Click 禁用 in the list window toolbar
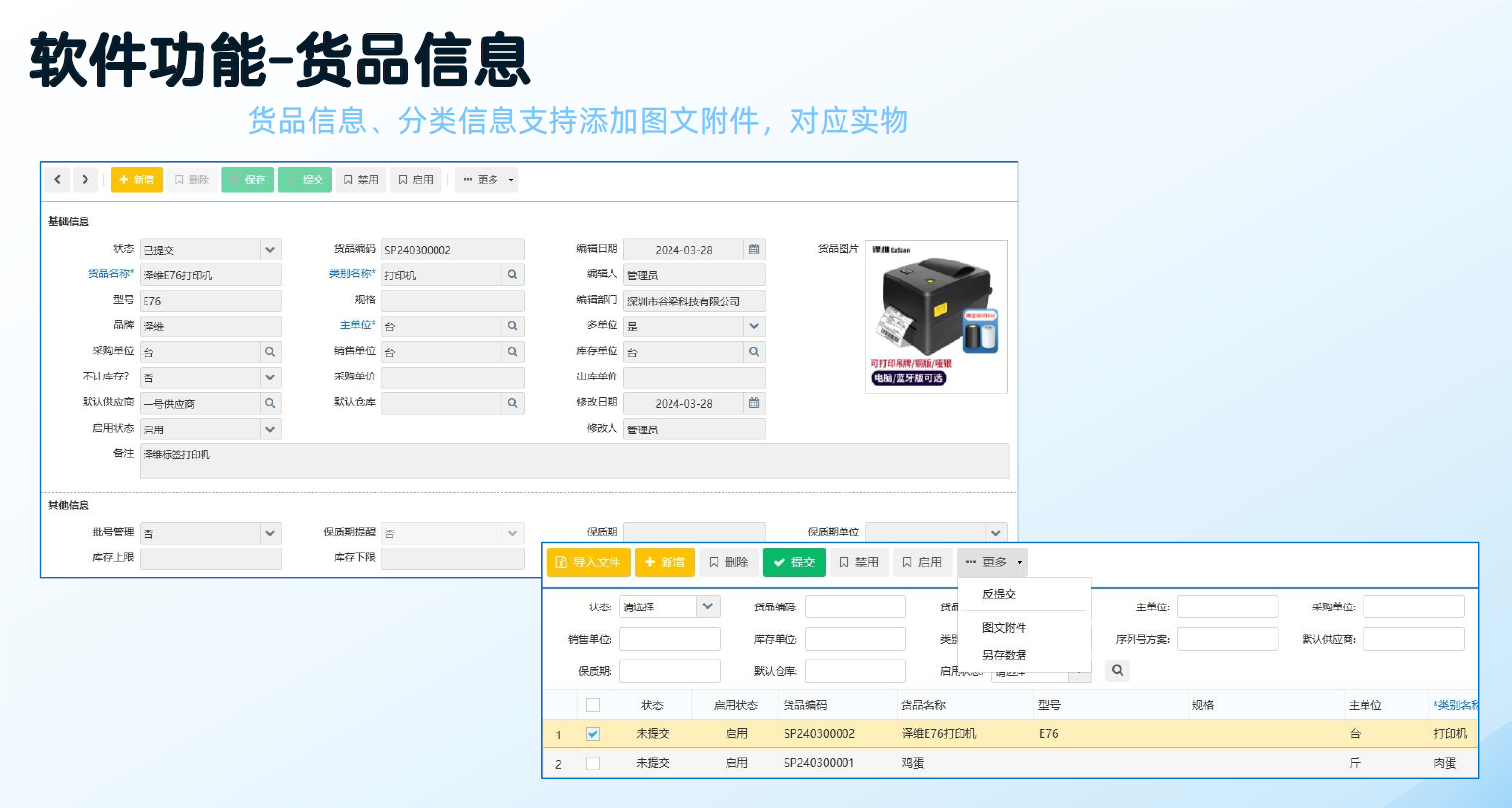This screenshot has height=808, width=1512. click(x=859, y=562)
